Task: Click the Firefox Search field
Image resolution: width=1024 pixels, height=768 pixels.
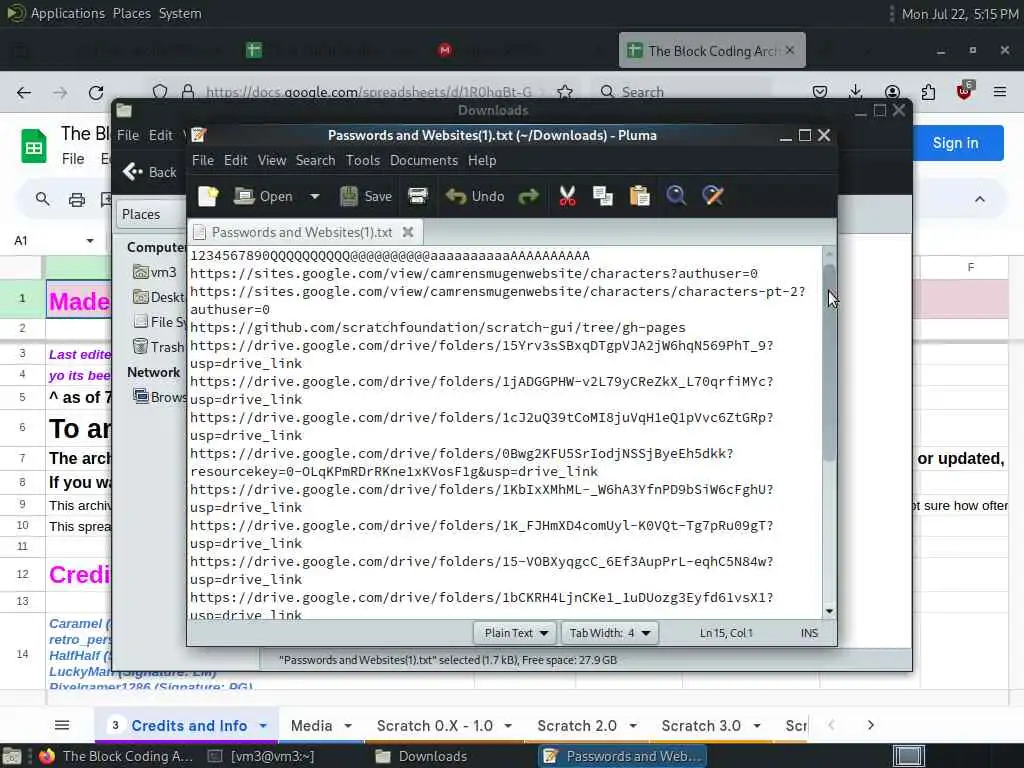Action: tap(681, 92)
